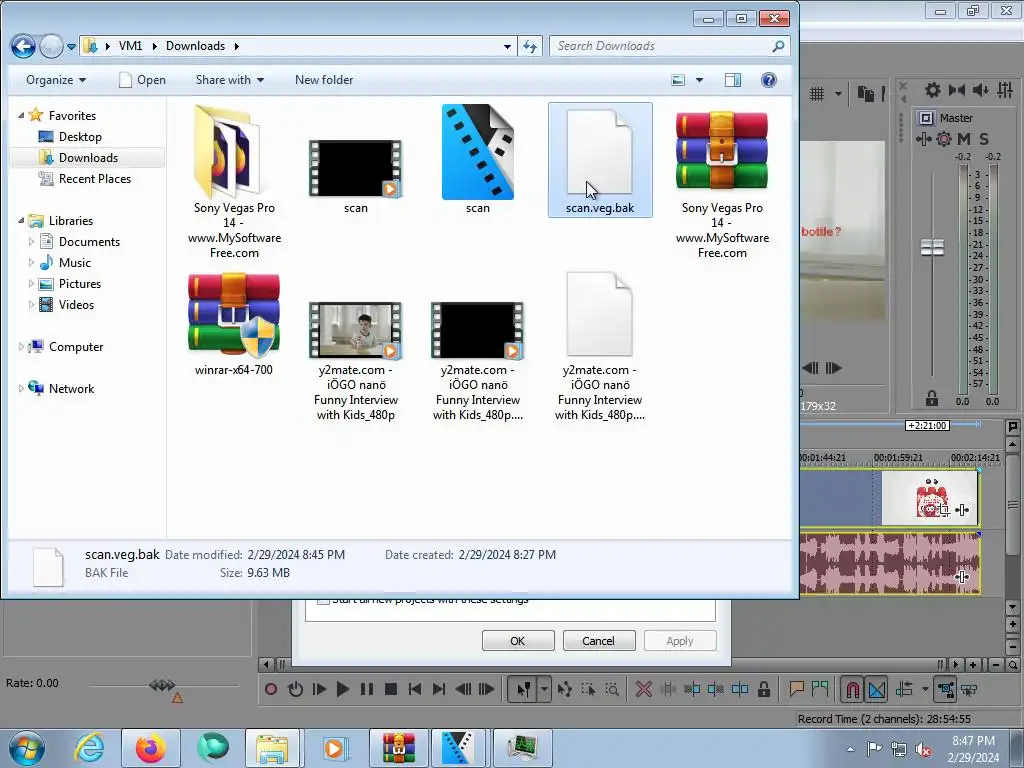Click the refresh button next to address bar
Viewport: 1024px width, 768px height.
(530, 46)
